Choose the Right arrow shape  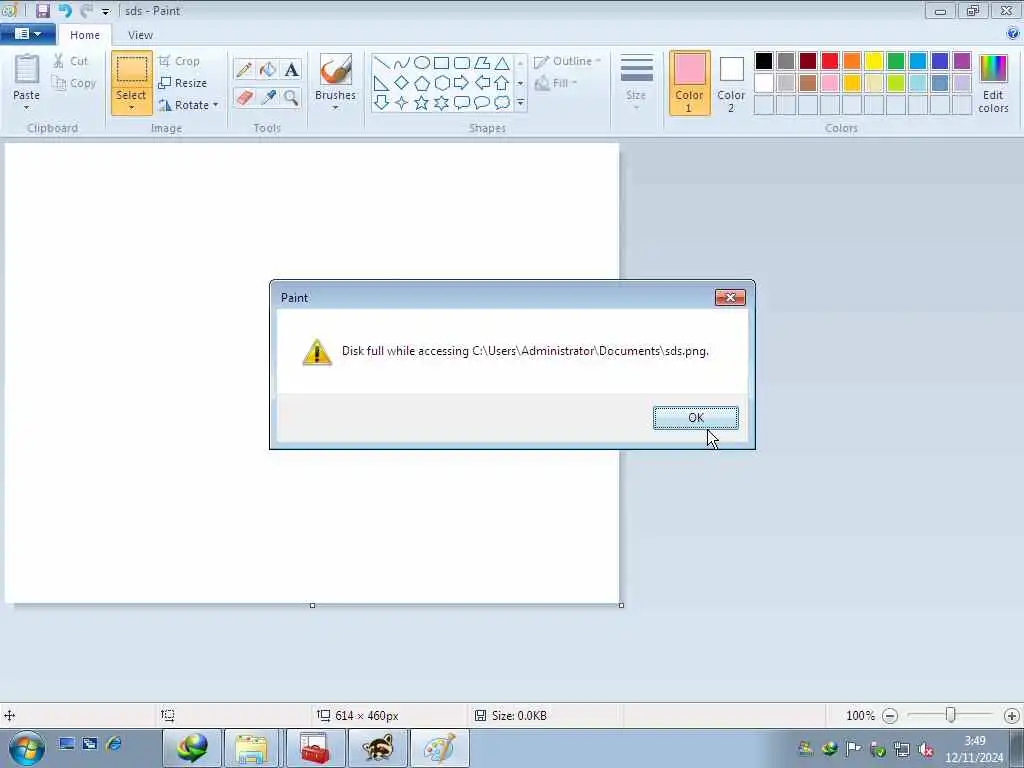pos(462,83)
